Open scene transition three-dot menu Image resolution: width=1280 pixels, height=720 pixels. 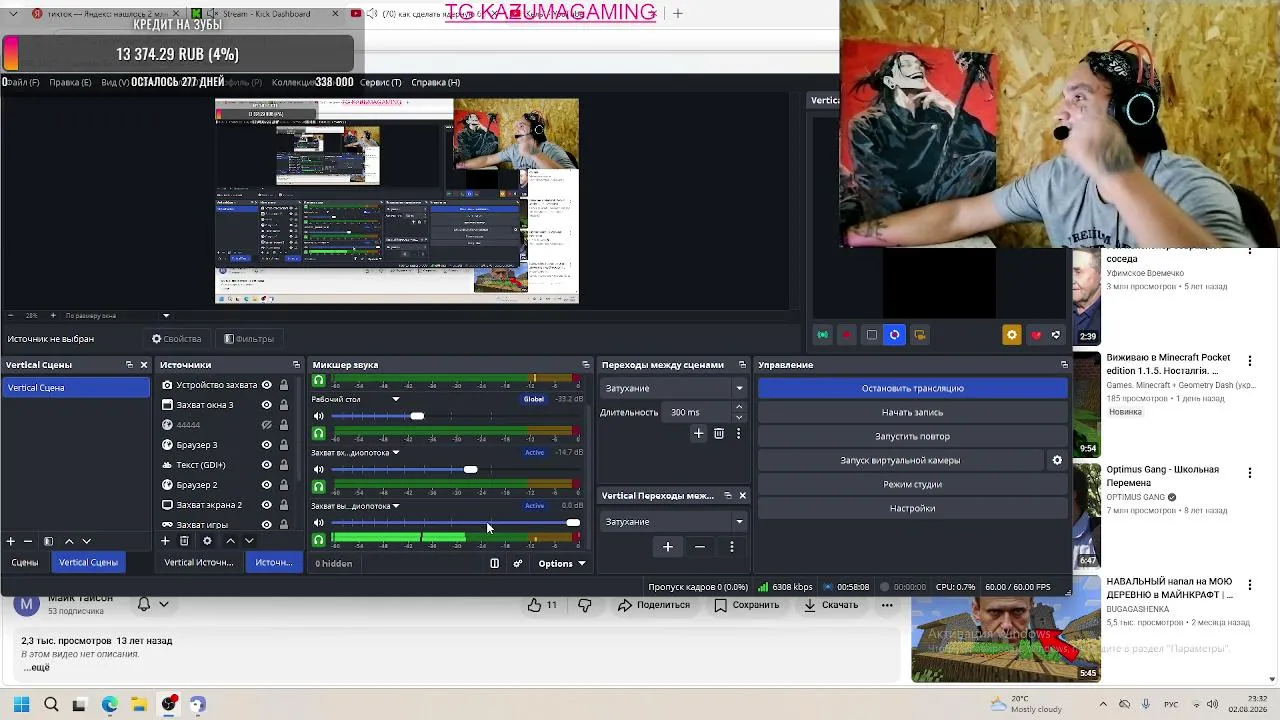(x=738, y=433)
